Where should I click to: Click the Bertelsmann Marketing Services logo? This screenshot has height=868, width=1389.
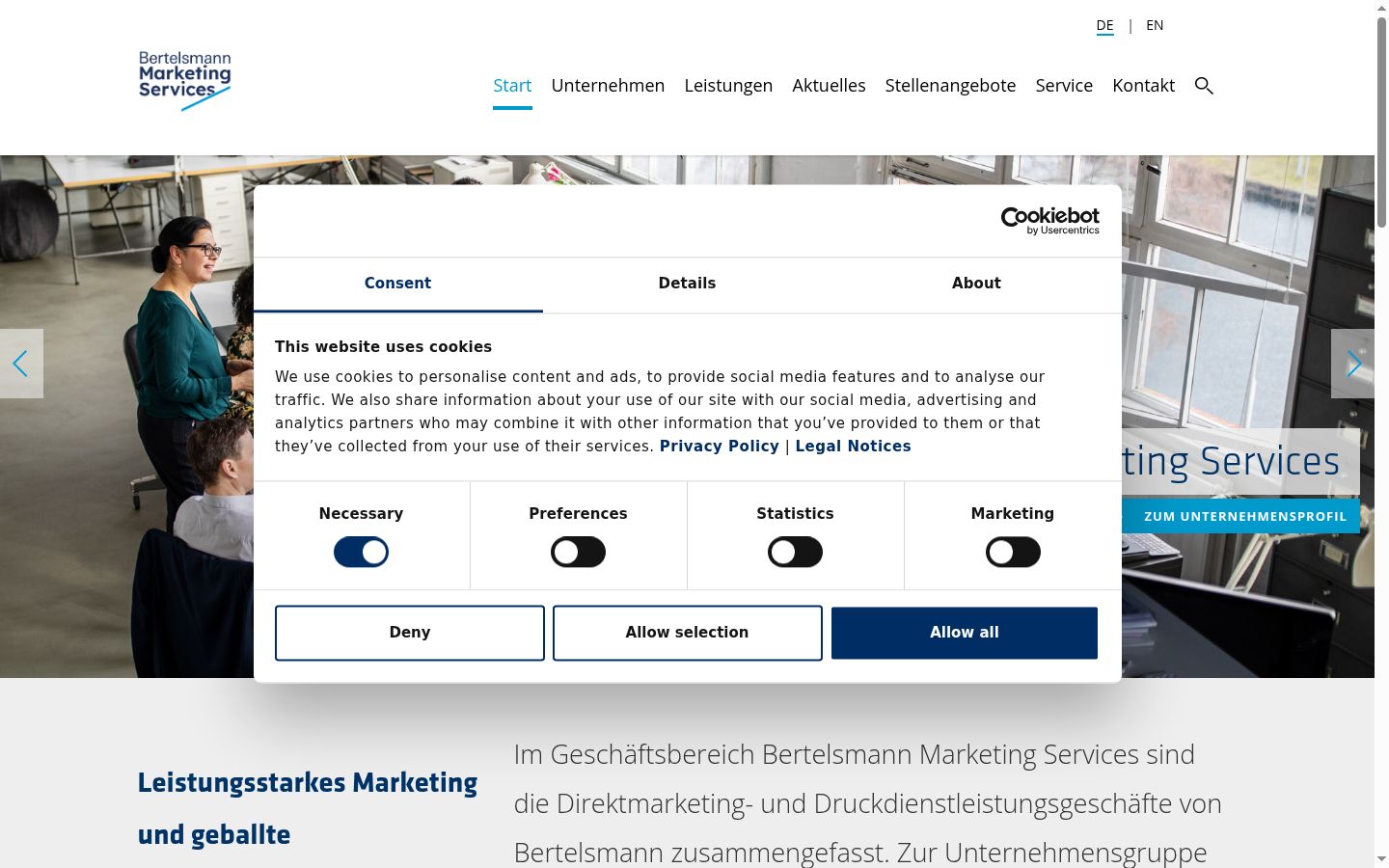185,81
